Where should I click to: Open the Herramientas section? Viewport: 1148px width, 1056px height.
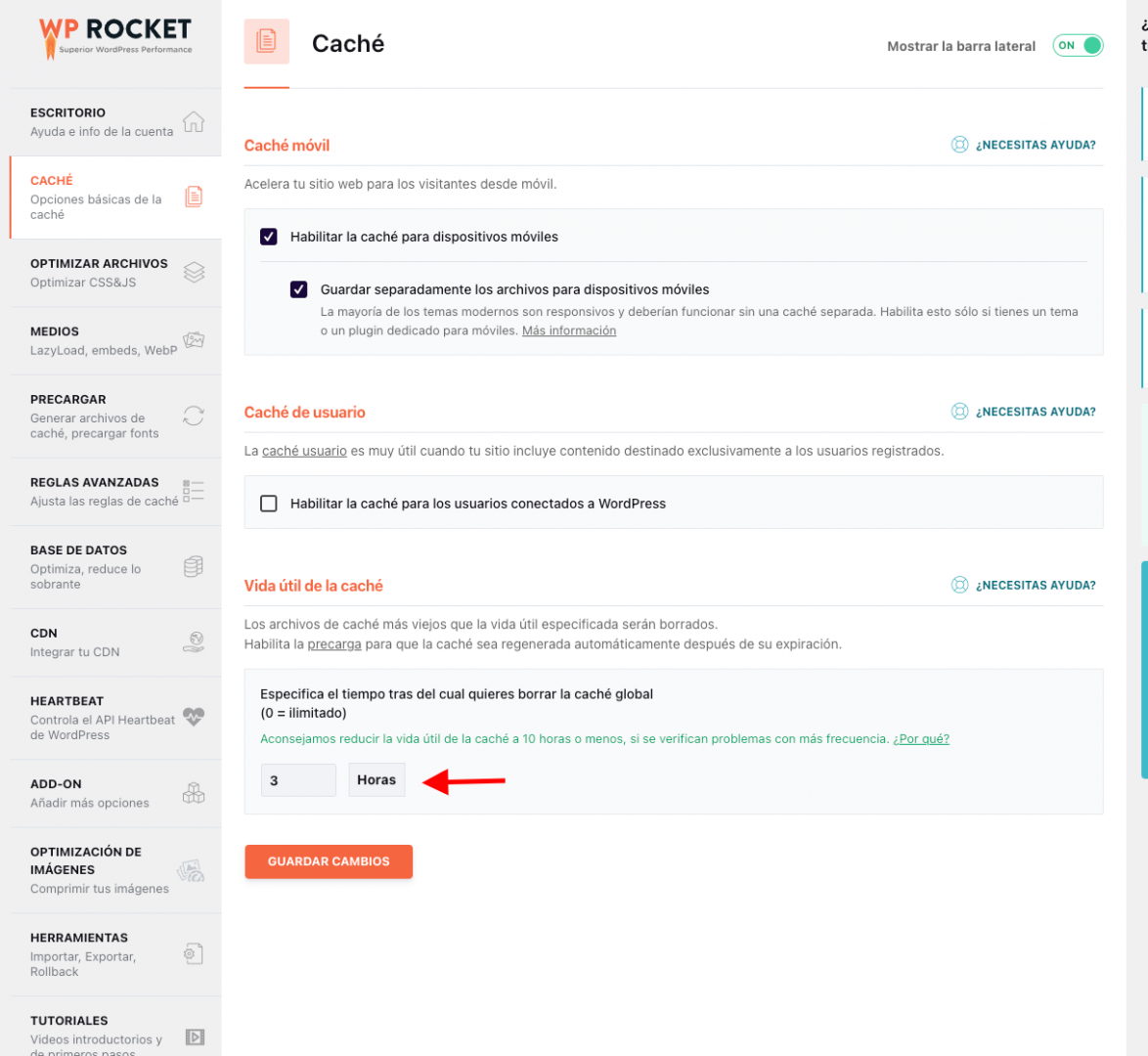115,954
